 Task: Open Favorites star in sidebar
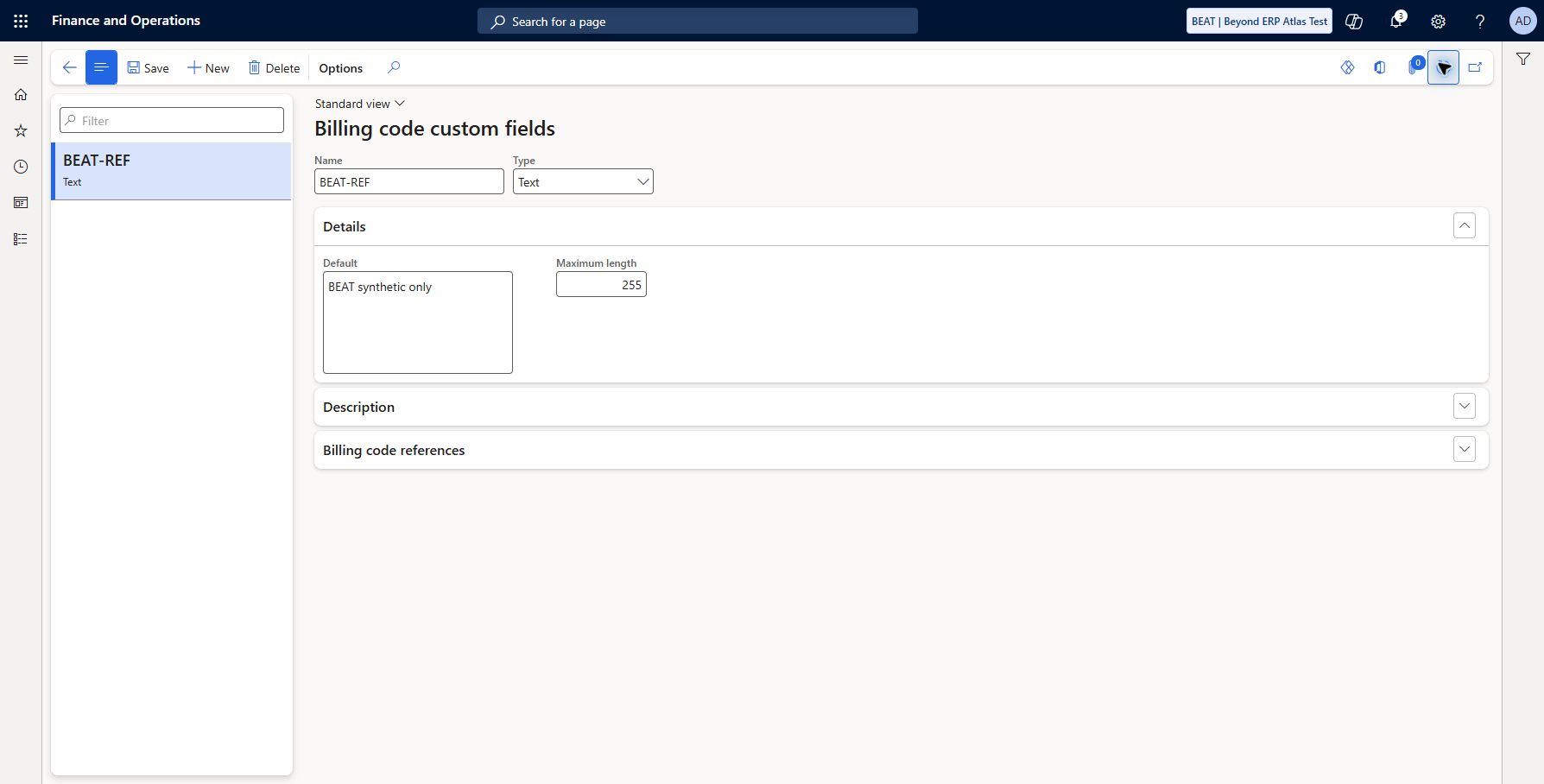21,131
